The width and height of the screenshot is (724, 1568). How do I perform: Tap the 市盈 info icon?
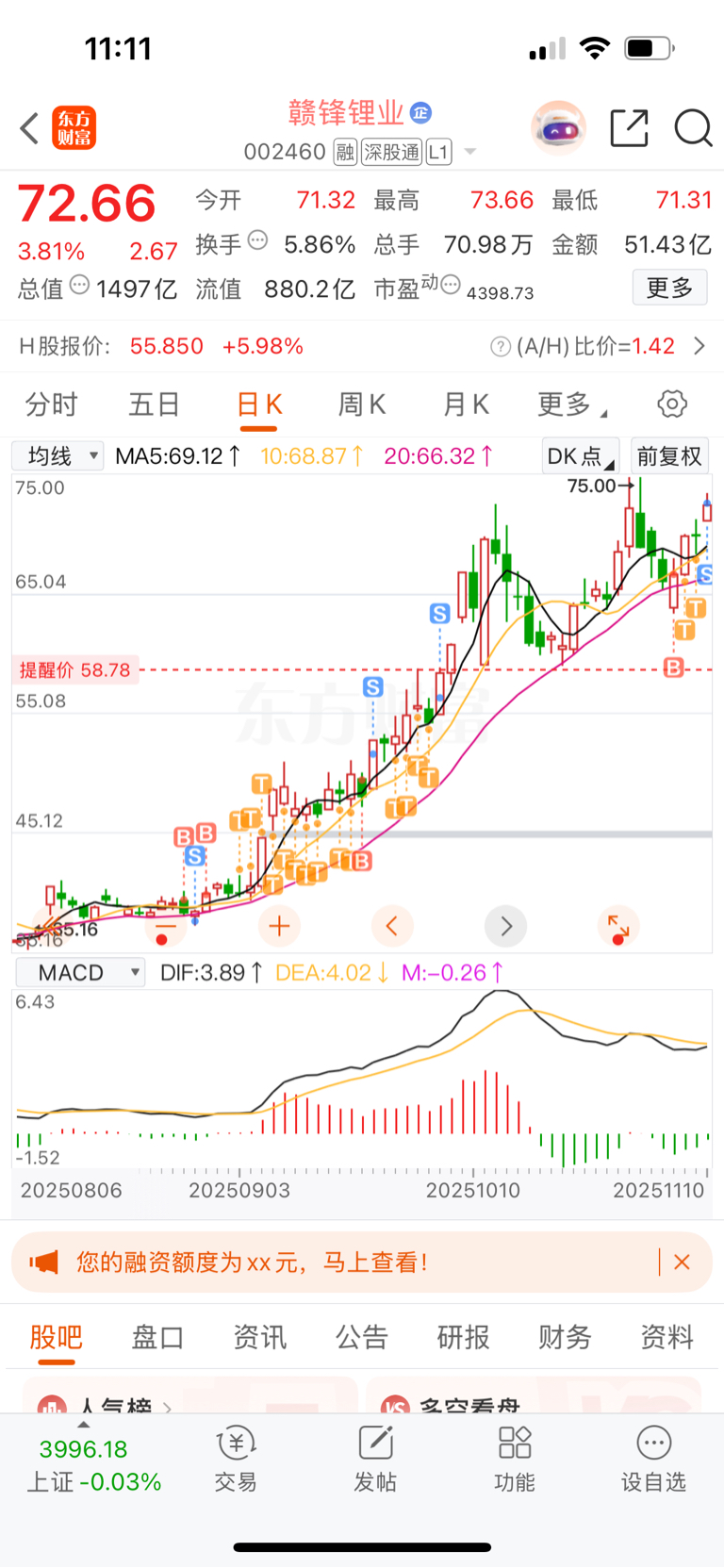[x=451, y=284]
